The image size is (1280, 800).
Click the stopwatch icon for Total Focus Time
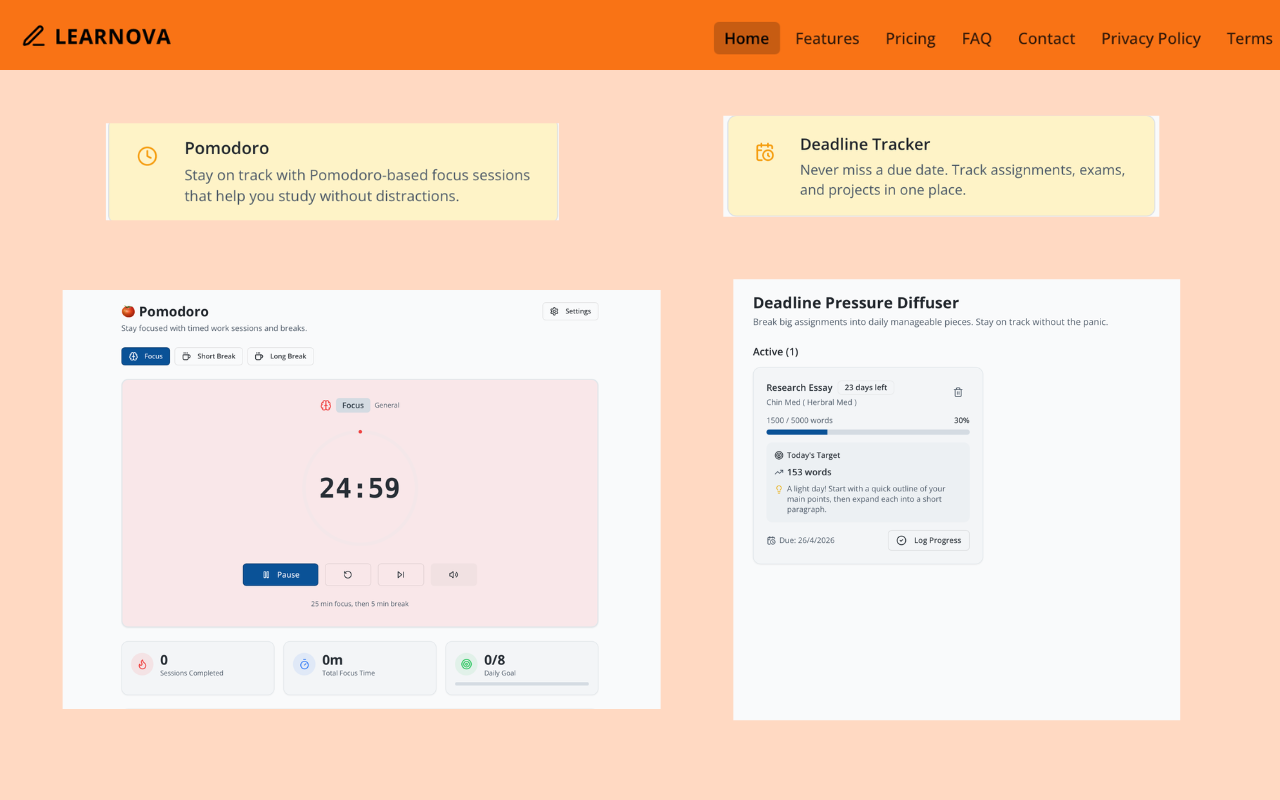304,664
